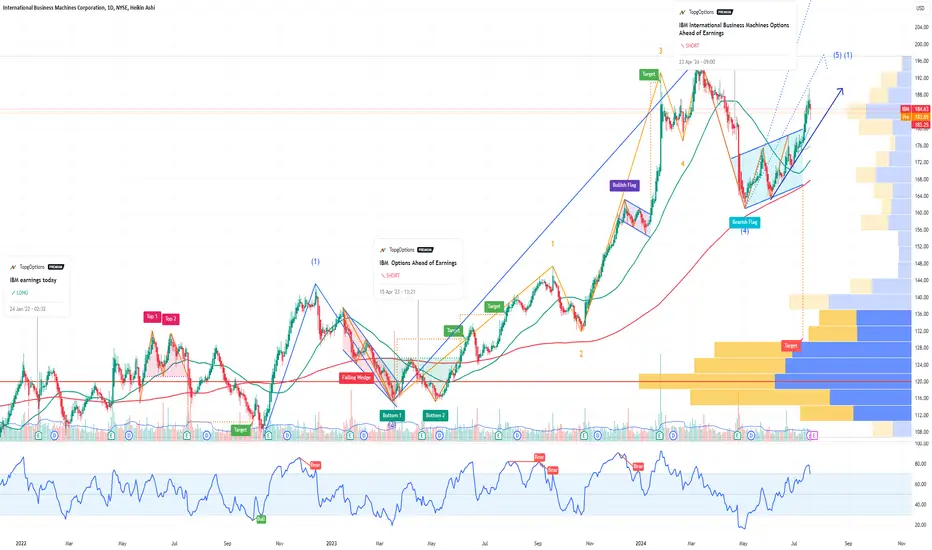Click green Target label beside orange wave 3

[x=648, y=74]
